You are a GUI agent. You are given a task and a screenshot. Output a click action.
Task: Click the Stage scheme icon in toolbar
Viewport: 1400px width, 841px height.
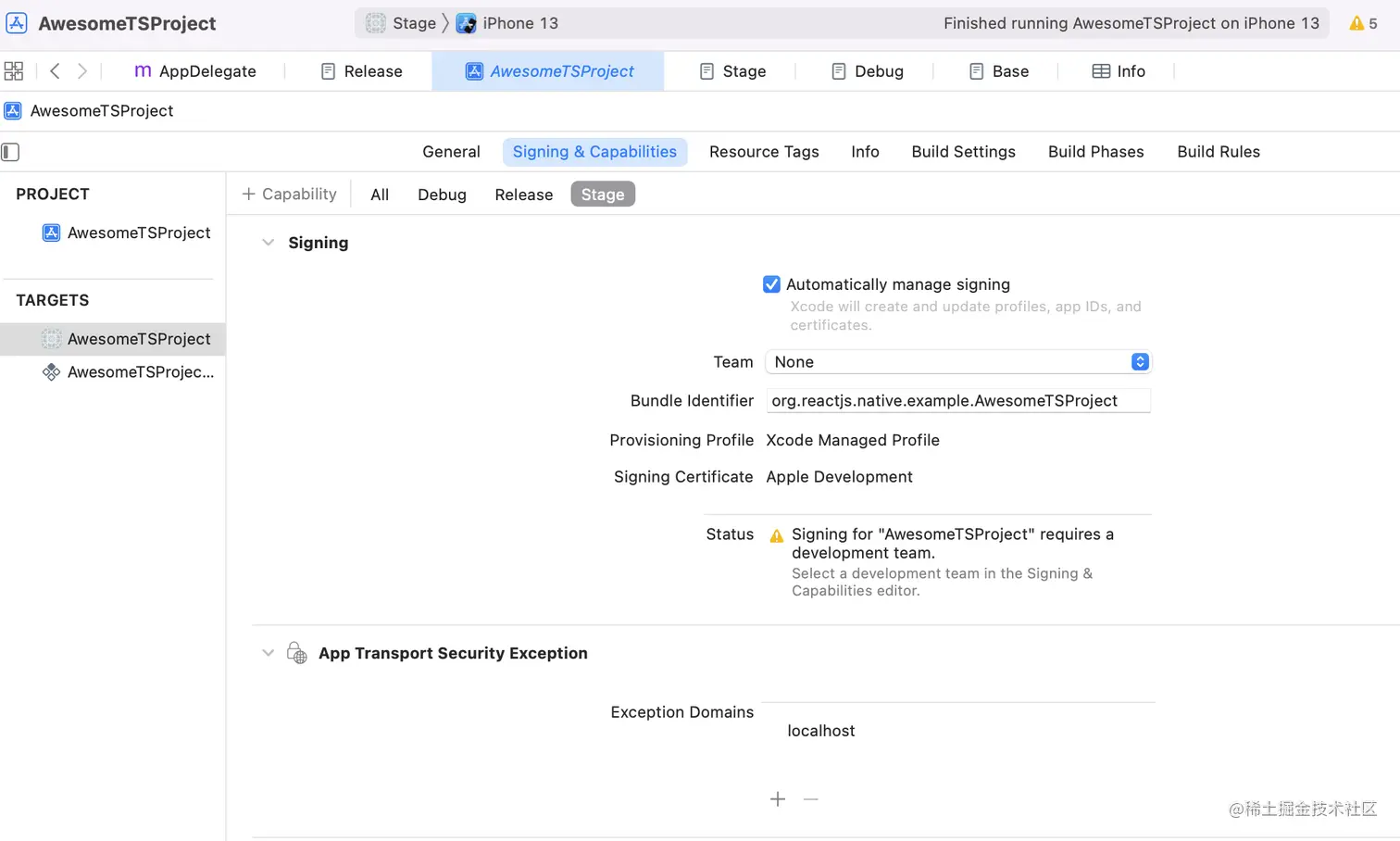coord(375,23)
